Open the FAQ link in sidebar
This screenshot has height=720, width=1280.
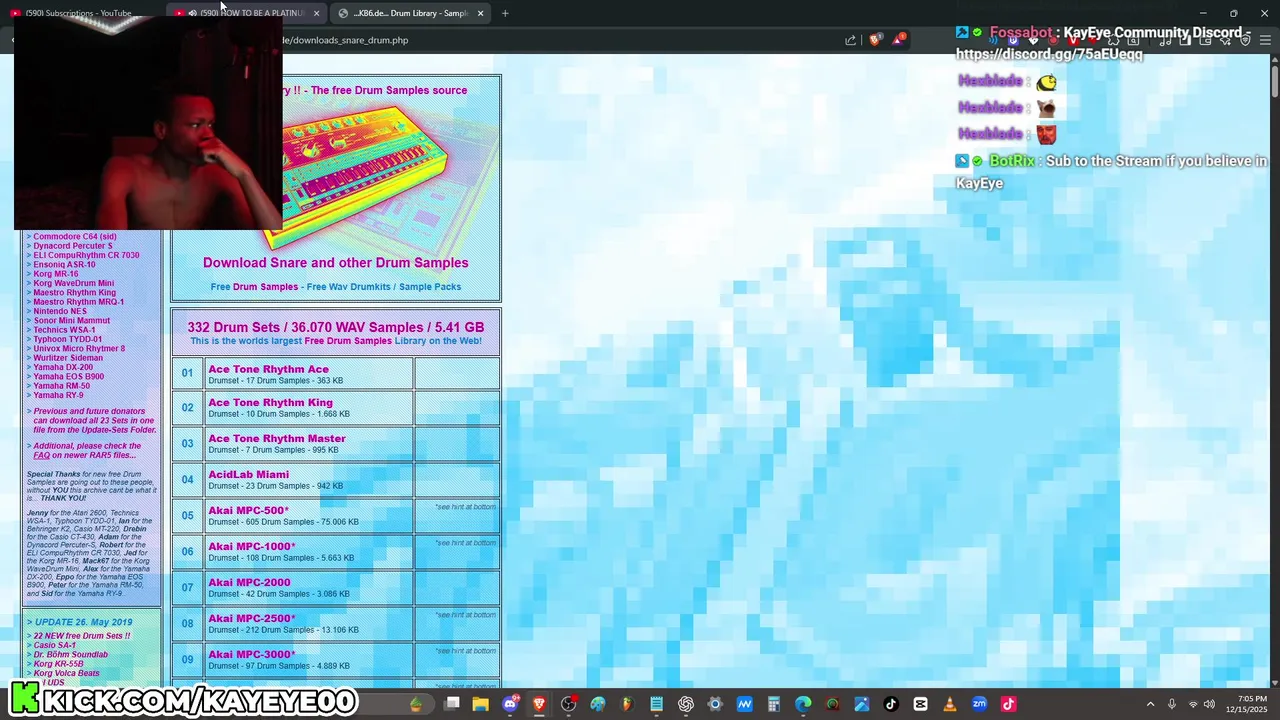pos(42,455)
